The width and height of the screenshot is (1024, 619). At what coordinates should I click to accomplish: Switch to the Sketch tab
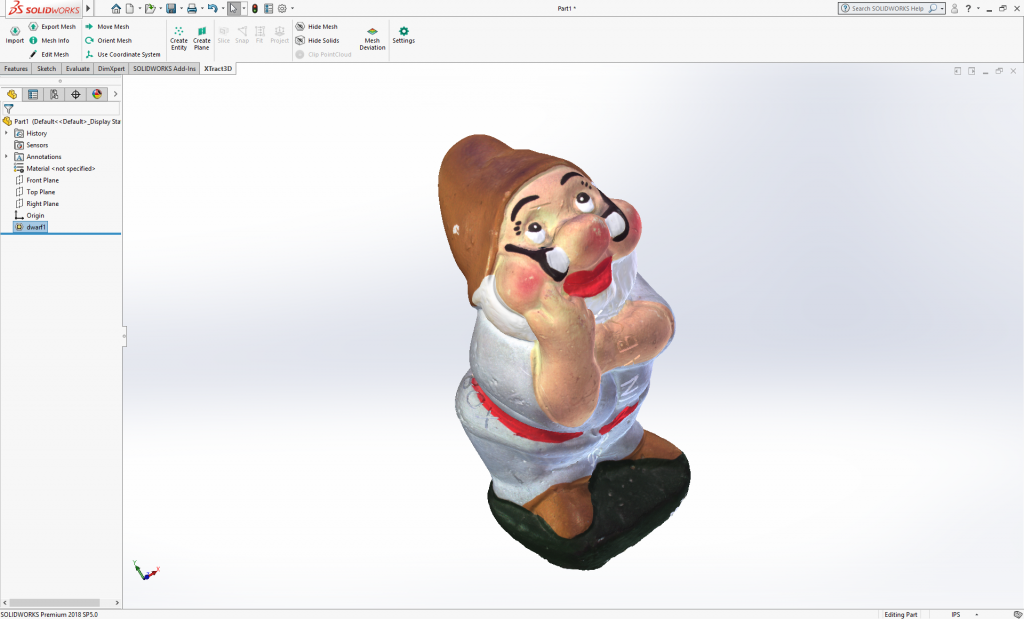pos(47,69)
